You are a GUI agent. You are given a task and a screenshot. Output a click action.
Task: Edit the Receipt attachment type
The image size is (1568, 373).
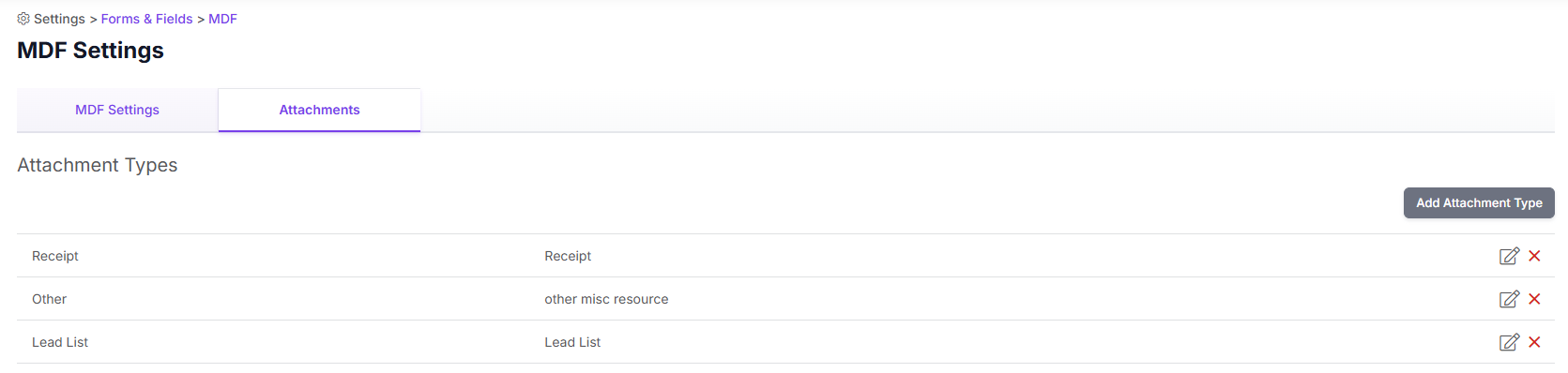pyautogui.click(x=1509, y=256)
